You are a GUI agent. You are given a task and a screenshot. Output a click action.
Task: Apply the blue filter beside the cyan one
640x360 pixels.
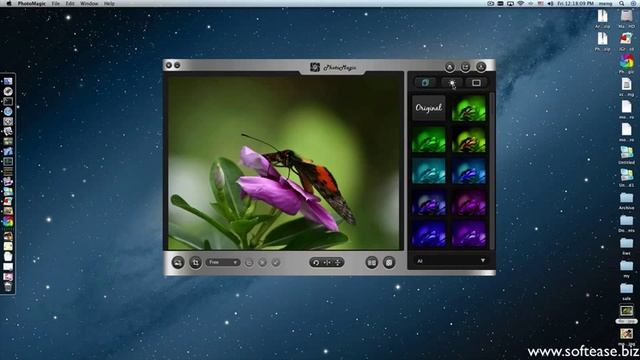469,171
